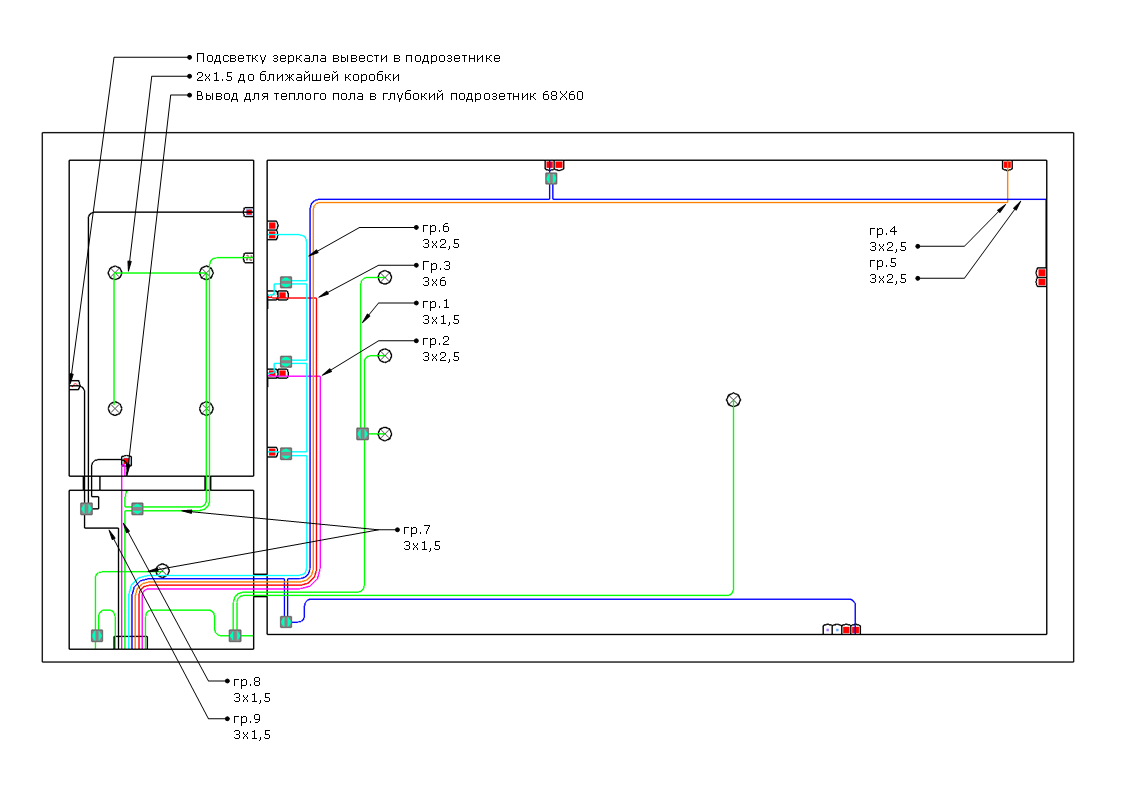Select the double red socket on the right wall
1122x793 pixels.
click(x=1042, y=277)
